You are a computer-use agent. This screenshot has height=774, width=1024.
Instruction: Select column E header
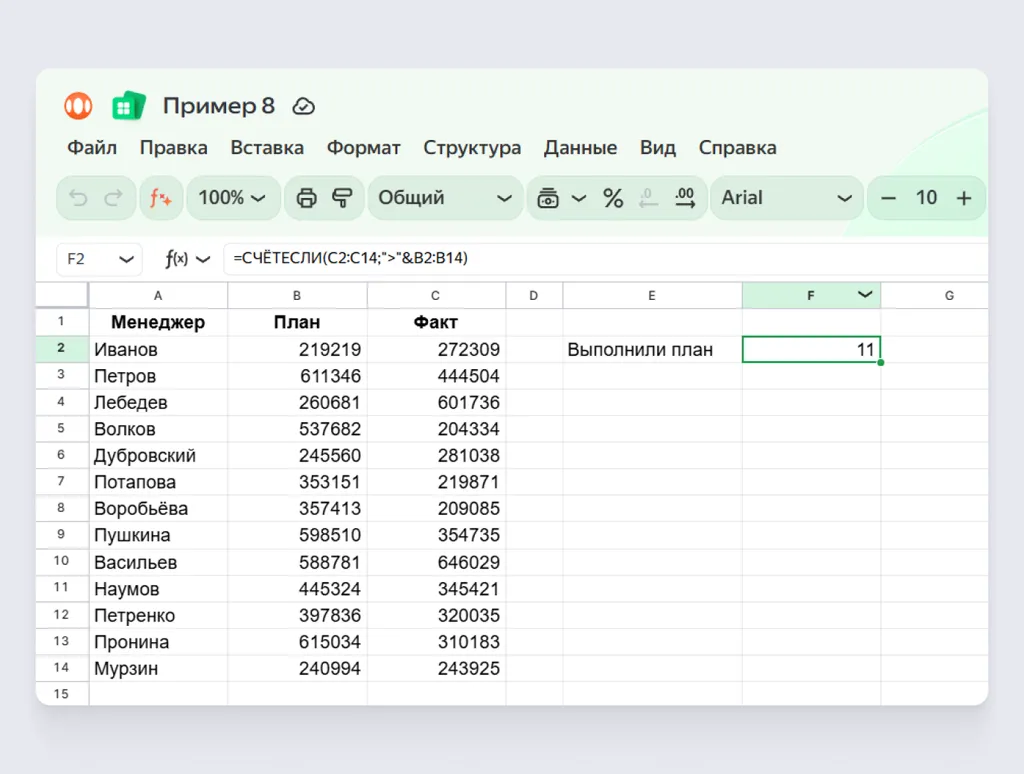click(652, 295)
